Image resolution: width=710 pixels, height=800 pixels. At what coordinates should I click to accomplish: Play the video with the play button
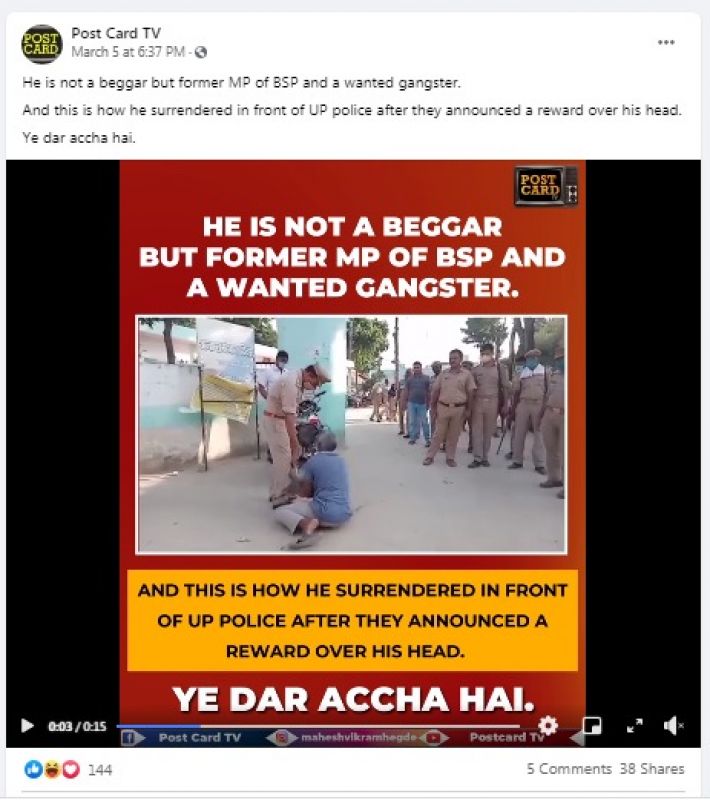click(27, 725)
